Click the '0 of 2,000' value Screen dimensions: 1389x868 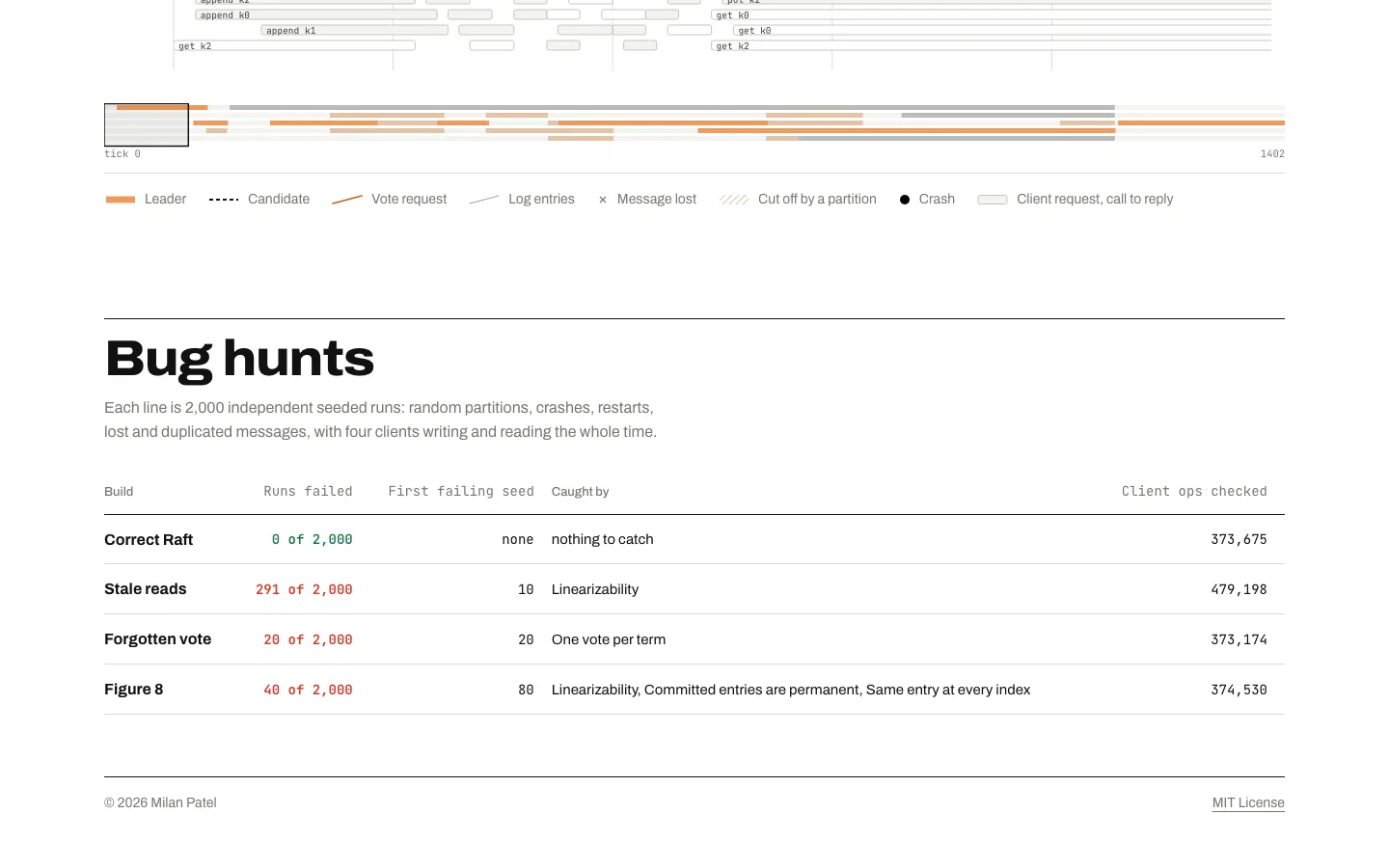tap(312, 539)
